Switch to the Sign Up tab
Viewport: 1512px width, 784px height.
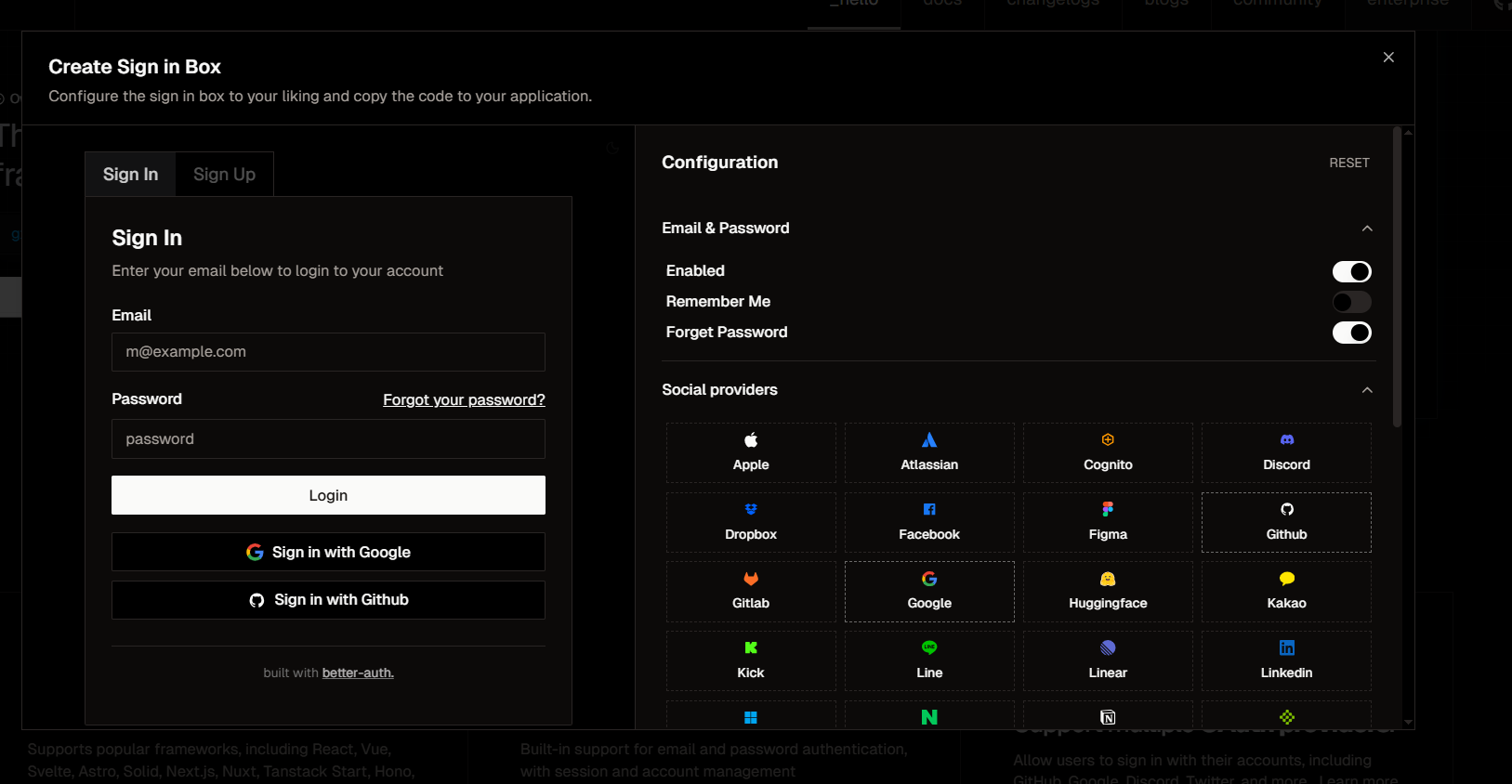coord(225,175)
